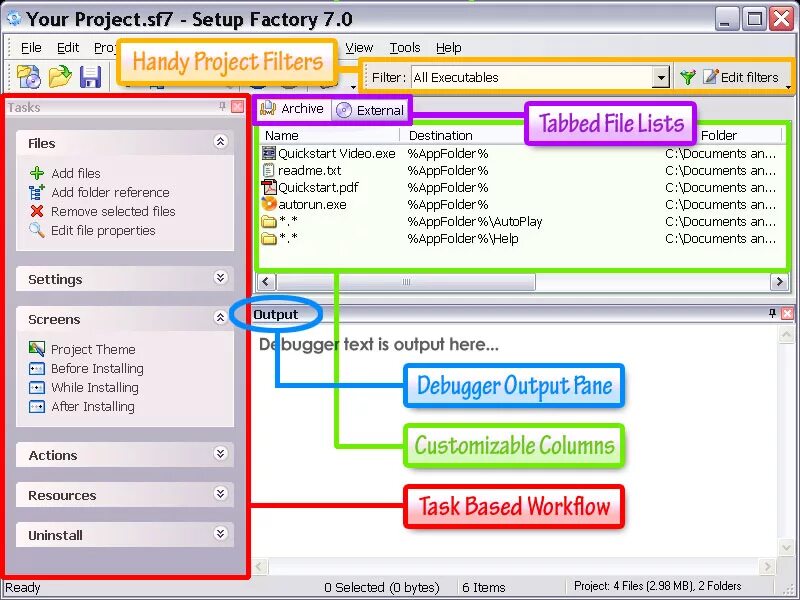Close the Output pane
The image size is (800, 600).
(x=787, y=313)
